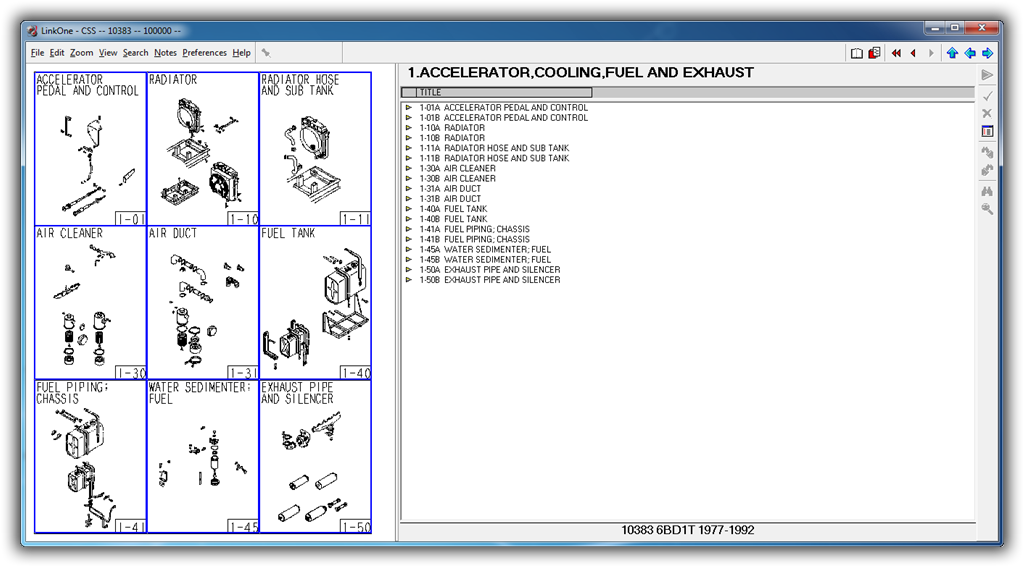1024x567 pixels.
Task: Select '1-01B ACCELERATOR PEDAL AND CONTROL' entry
Action: pyautogui.click(x=504, y=118)
